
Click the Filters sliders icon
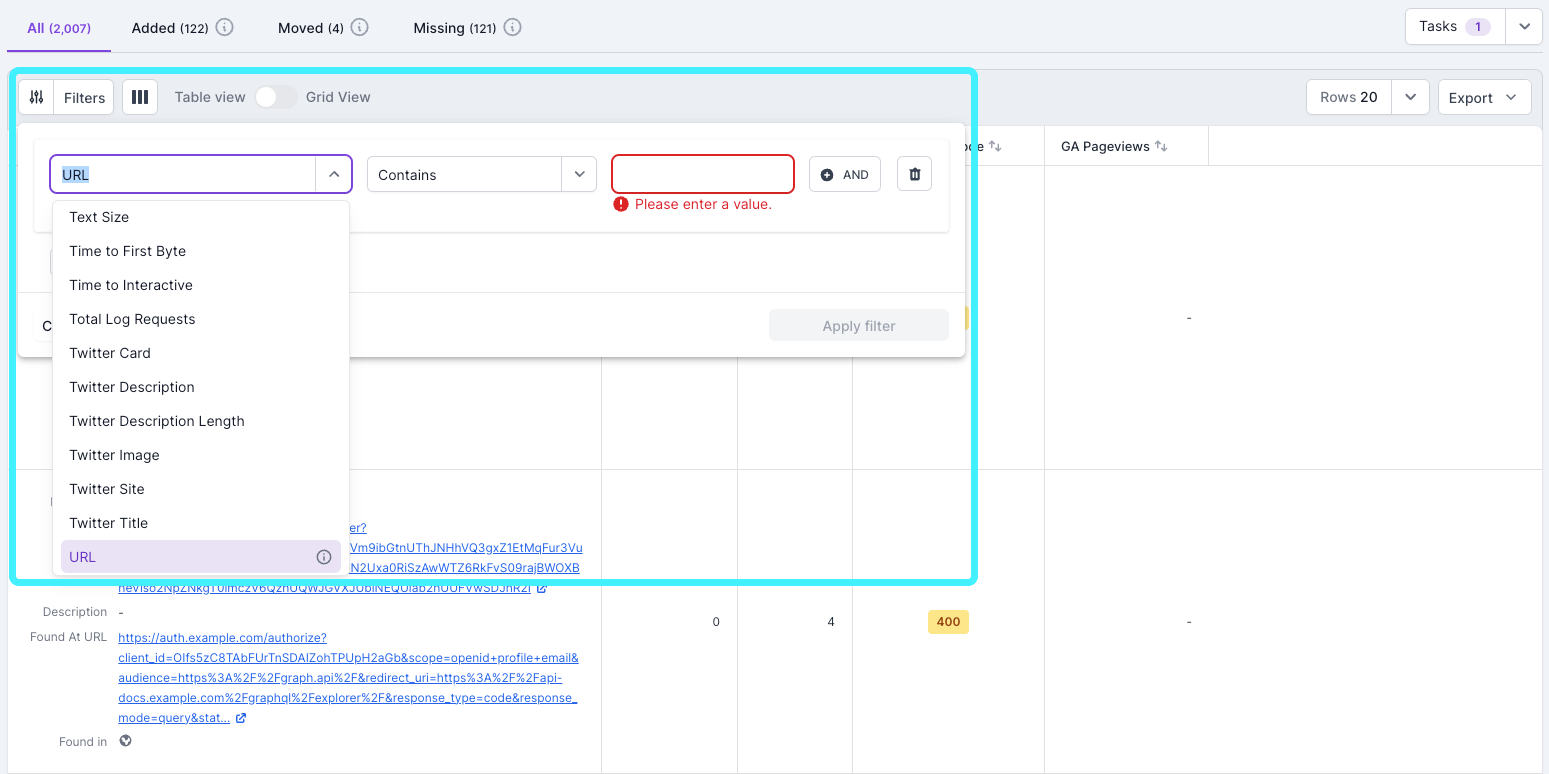[x=37, y=97]
